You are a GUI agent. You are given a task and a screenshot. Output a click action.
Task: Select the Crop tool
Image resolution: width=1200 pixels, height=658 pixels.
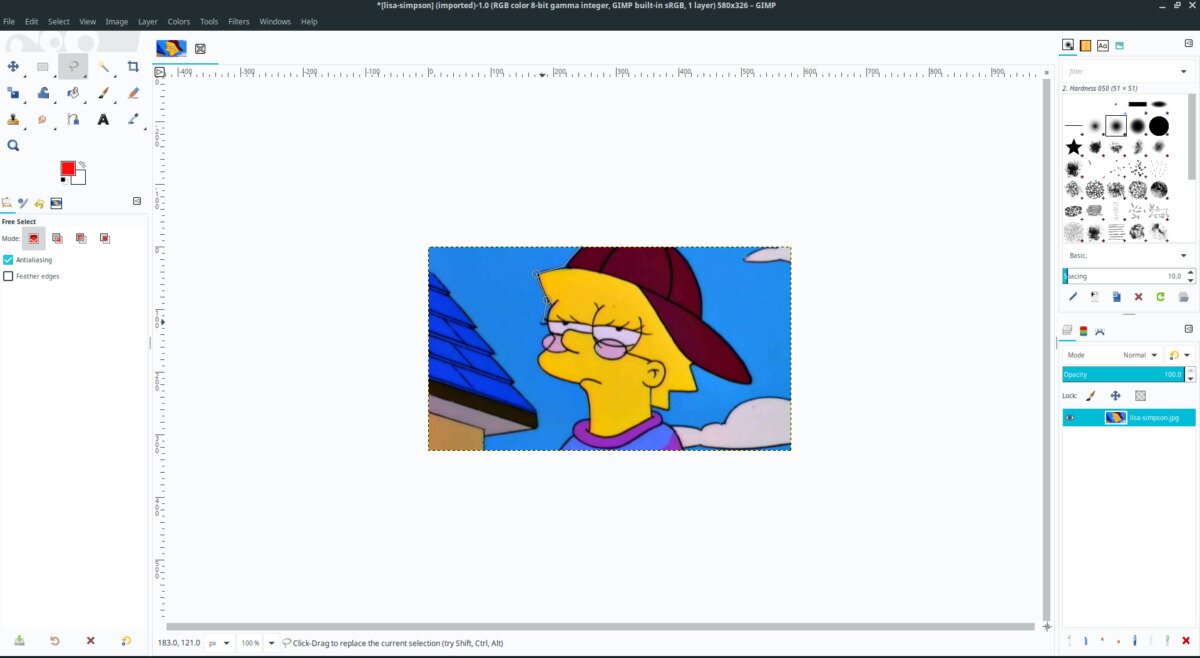pyautogui.click(x=133, y=67)
